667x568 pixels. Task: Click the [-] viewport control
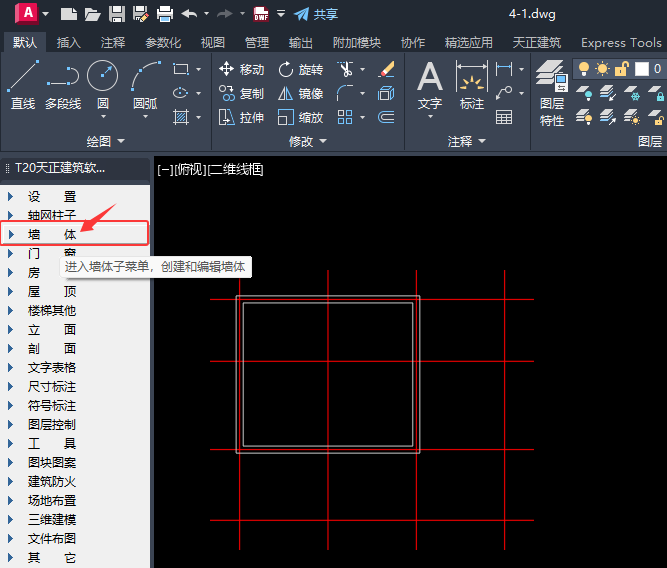coord(165,170)
